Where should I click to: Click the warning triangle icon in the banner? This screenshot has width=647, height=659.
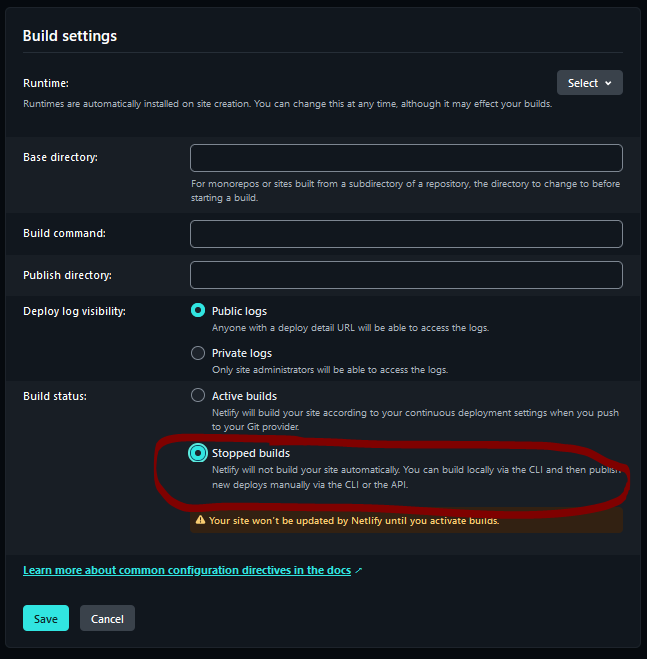[201, 520]
